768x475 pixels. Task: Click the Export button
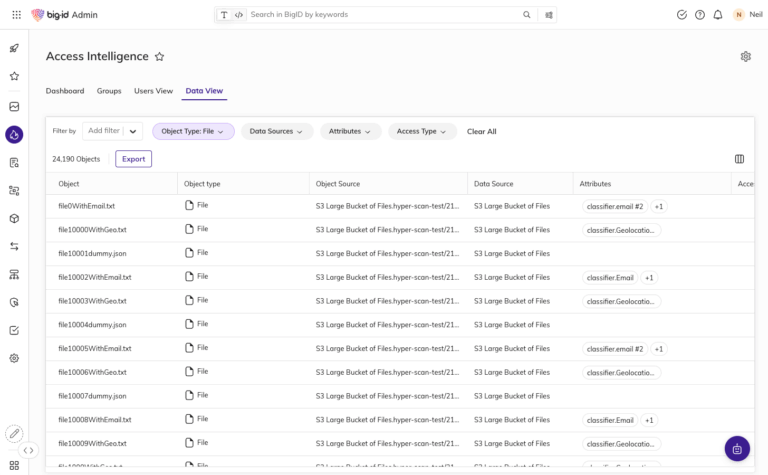133,159
